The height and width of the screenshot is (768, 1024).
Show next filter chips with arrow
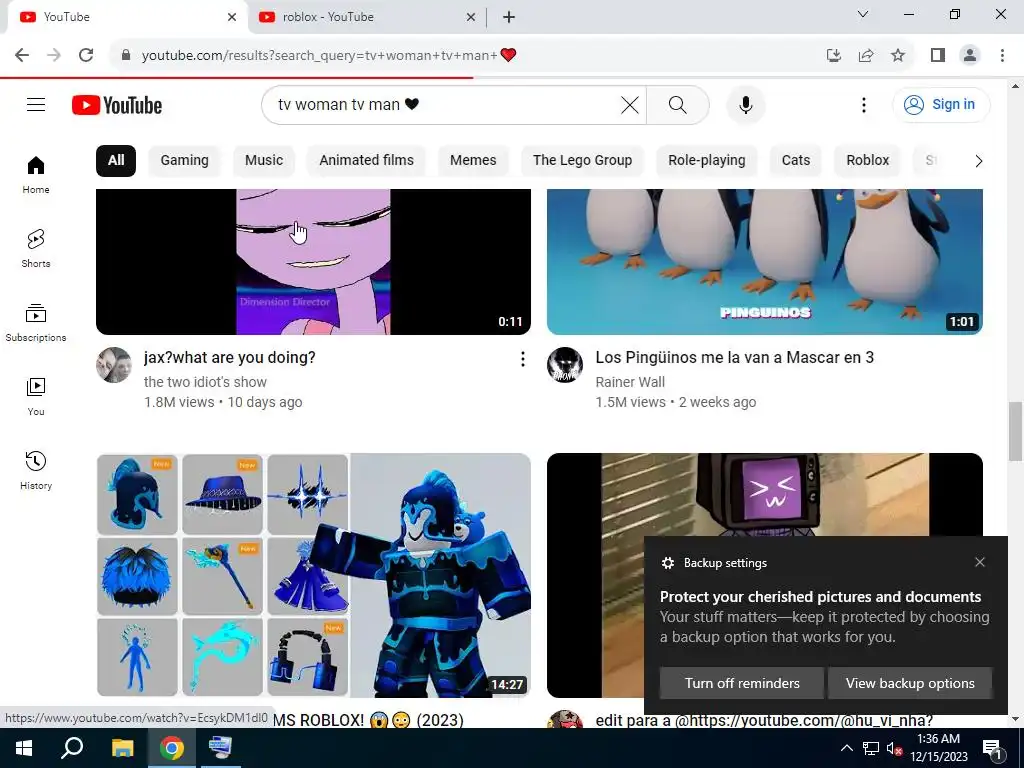tap(978, 161)
